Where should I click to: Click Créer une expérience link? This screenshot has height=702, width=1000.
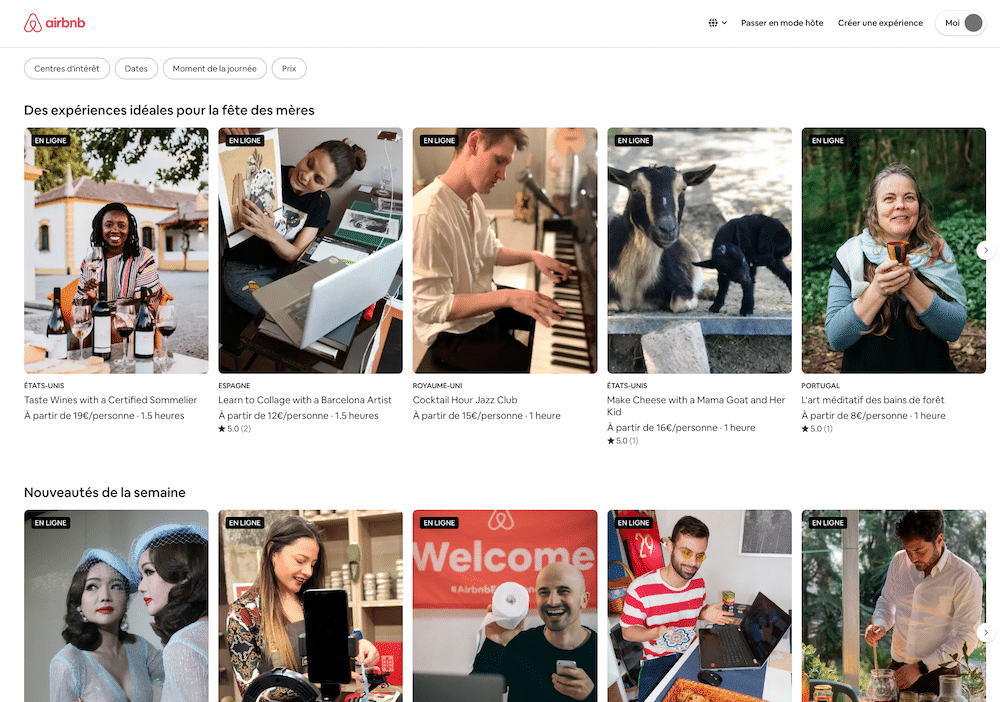(x=880, y=23)
